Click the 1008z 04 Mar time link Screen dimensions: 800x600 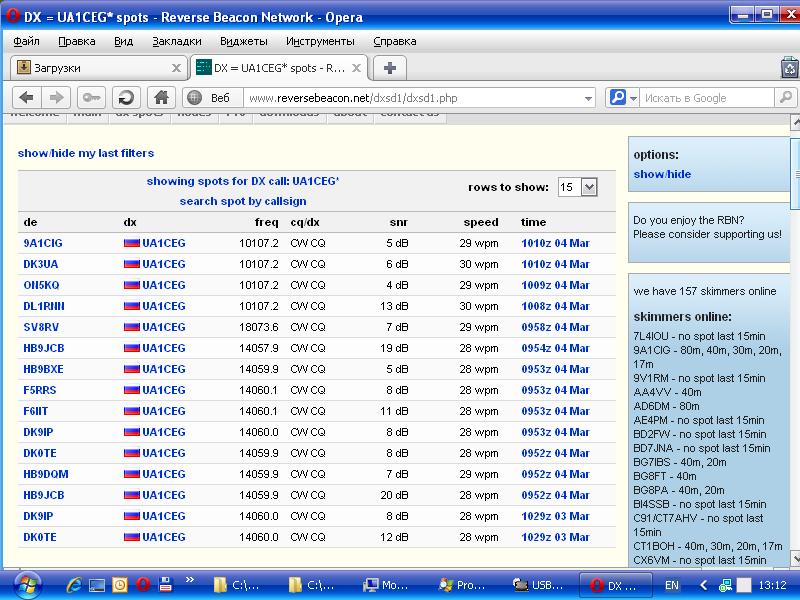click(x=555, y=306)
